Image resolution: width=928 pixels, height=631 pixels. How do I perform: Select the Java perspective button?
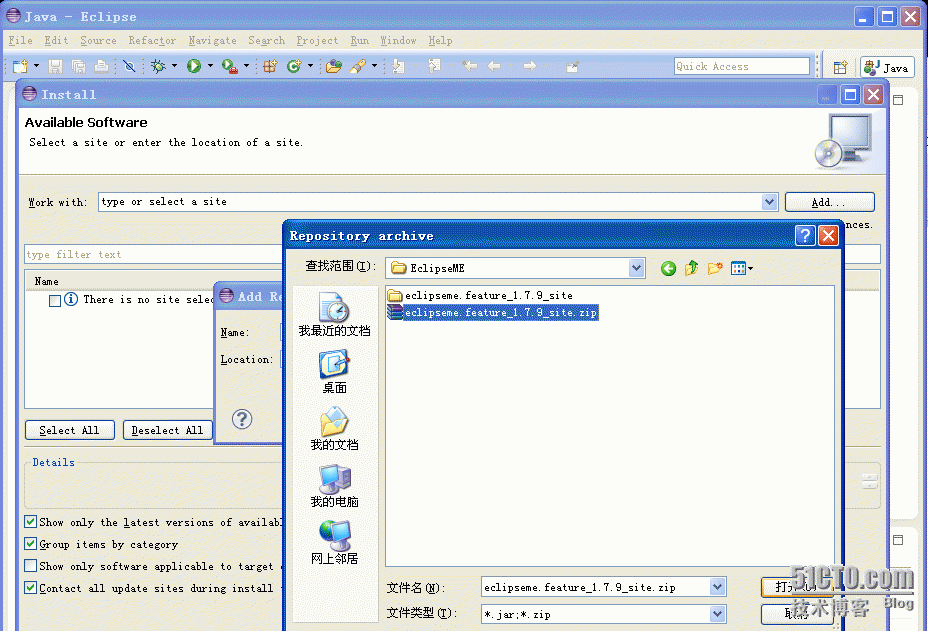(x=887, y=67)
